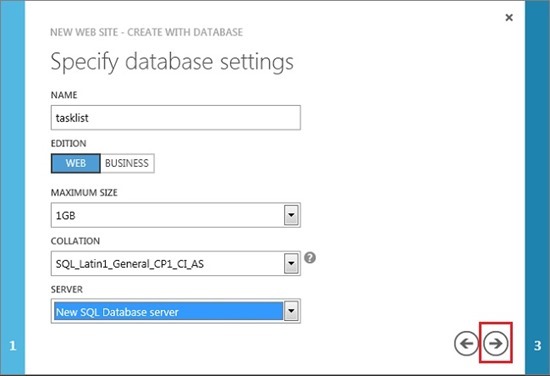Close the dialog with the X
The width and height of the screenshot is (550, 376).
pos(509,17)
